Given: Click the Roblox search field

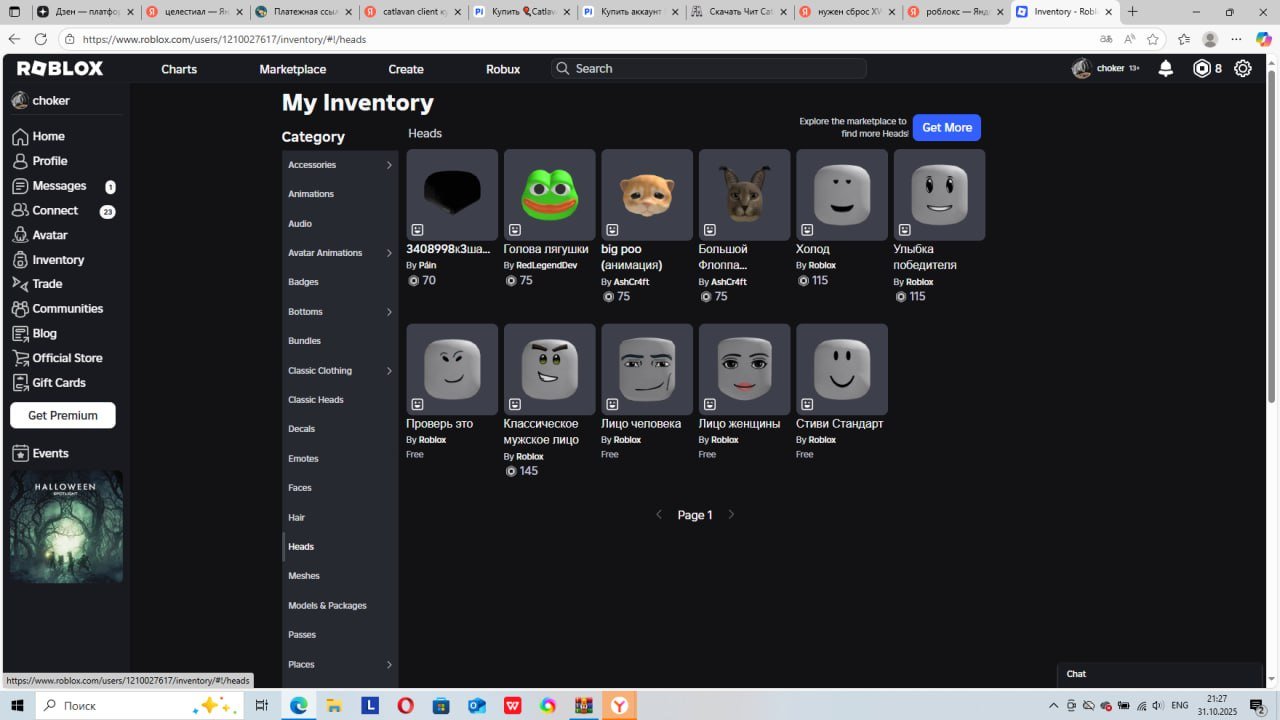Looking at the screenshot, I should click(x=709, y=68).
